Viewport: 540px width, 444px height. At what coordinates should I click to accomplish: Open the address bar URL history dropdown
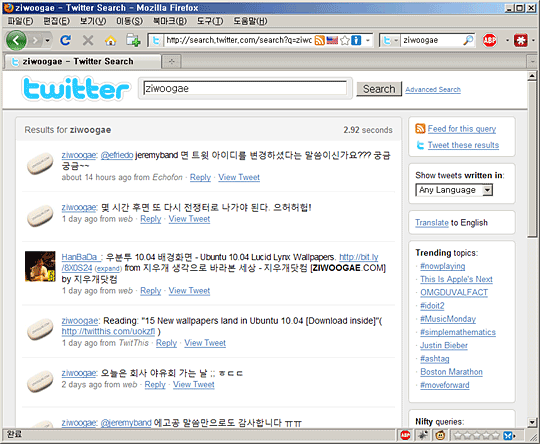point(367,40)
